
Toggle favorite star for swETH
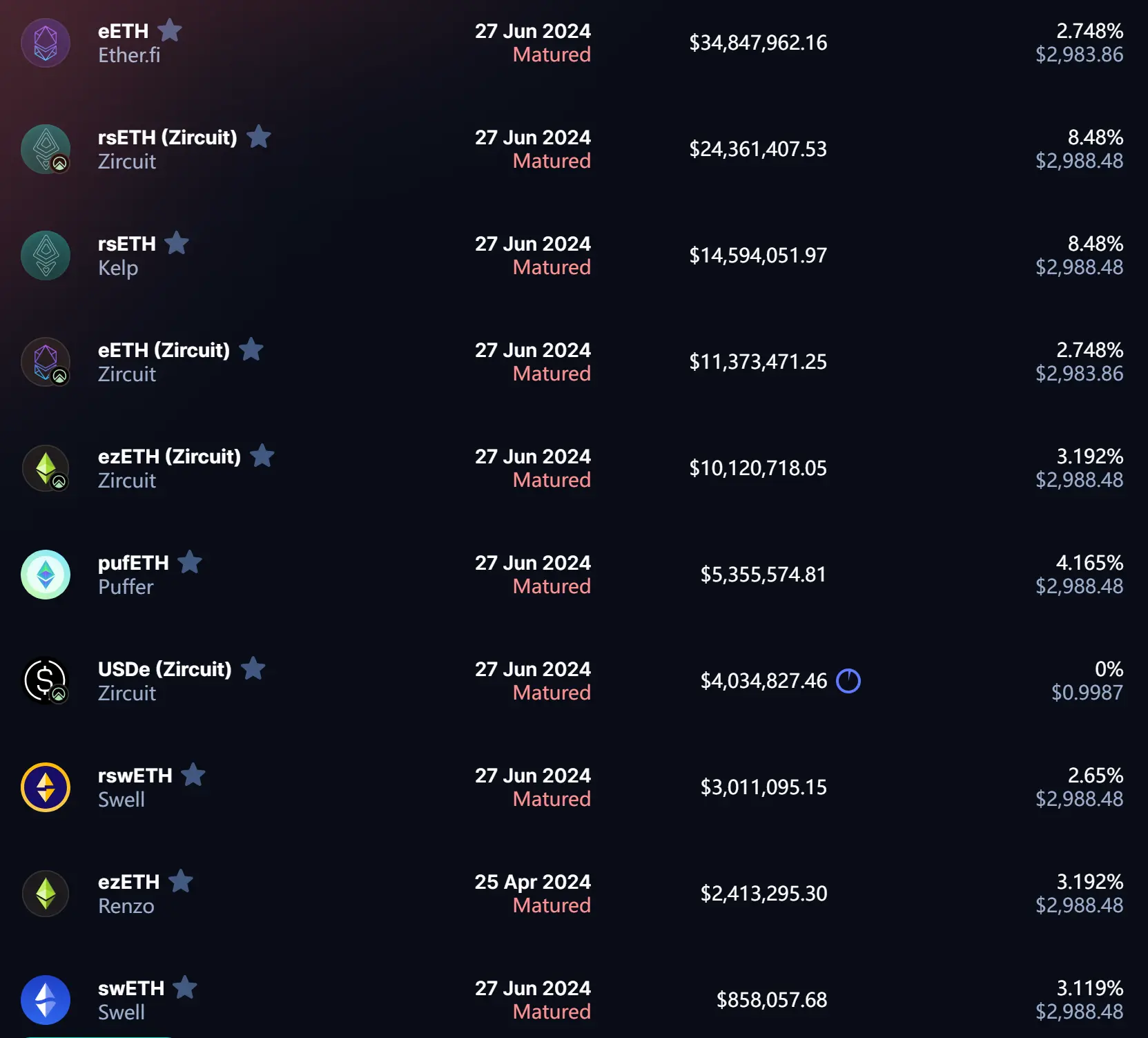[x=185, y=988]
